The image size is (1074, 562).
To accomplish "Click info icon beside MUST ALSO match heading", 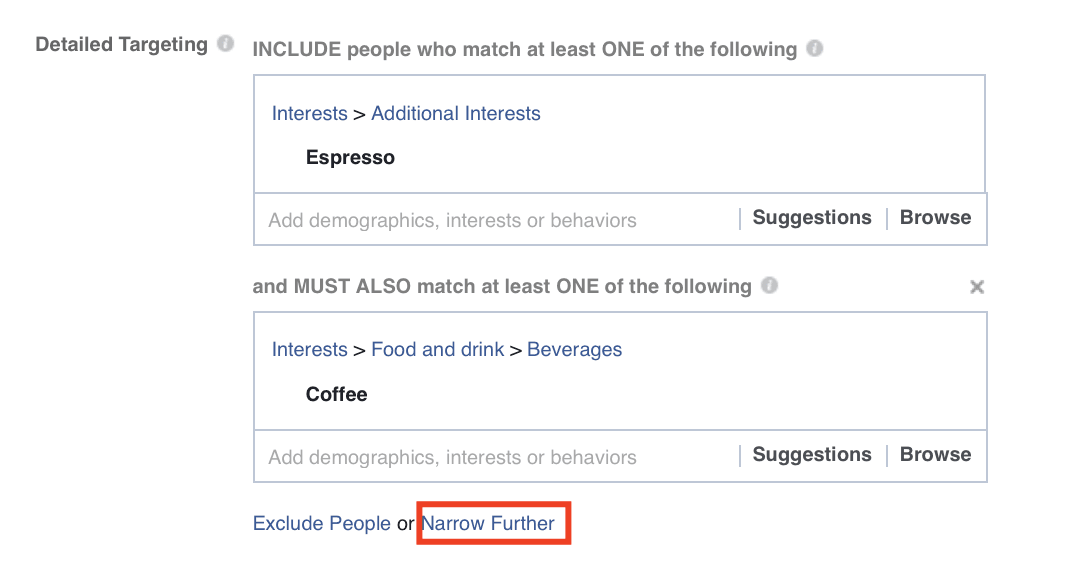I will click(769, 285).
